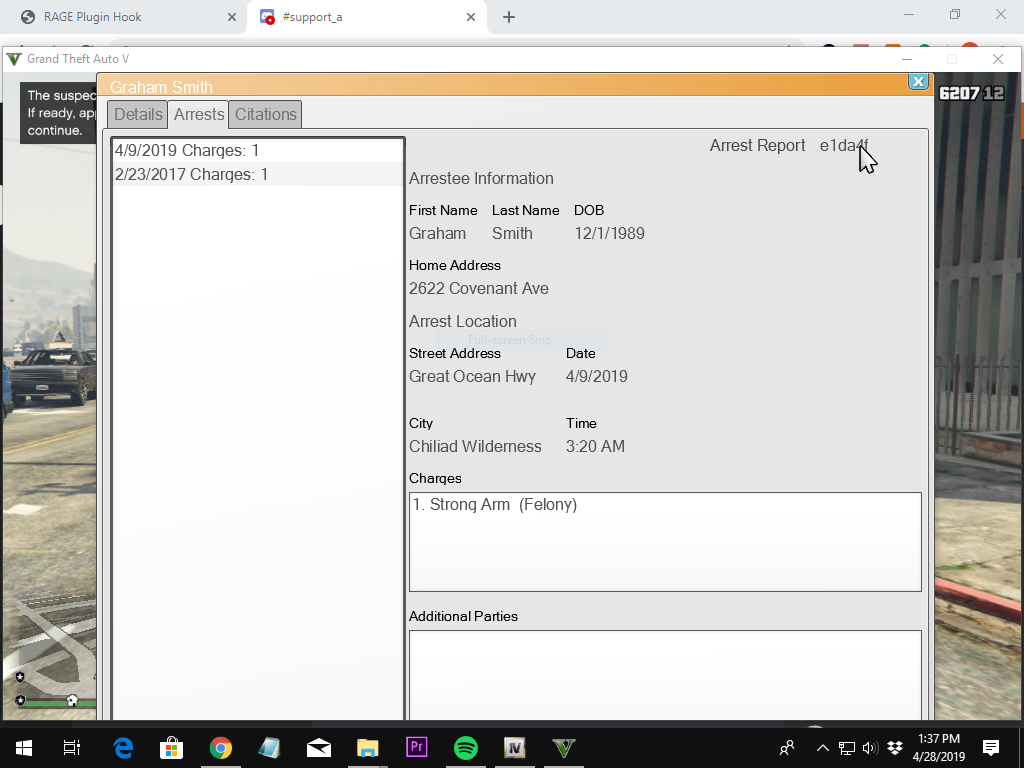
Task: Show hidden system tray icons
Action: click(823, 748)
